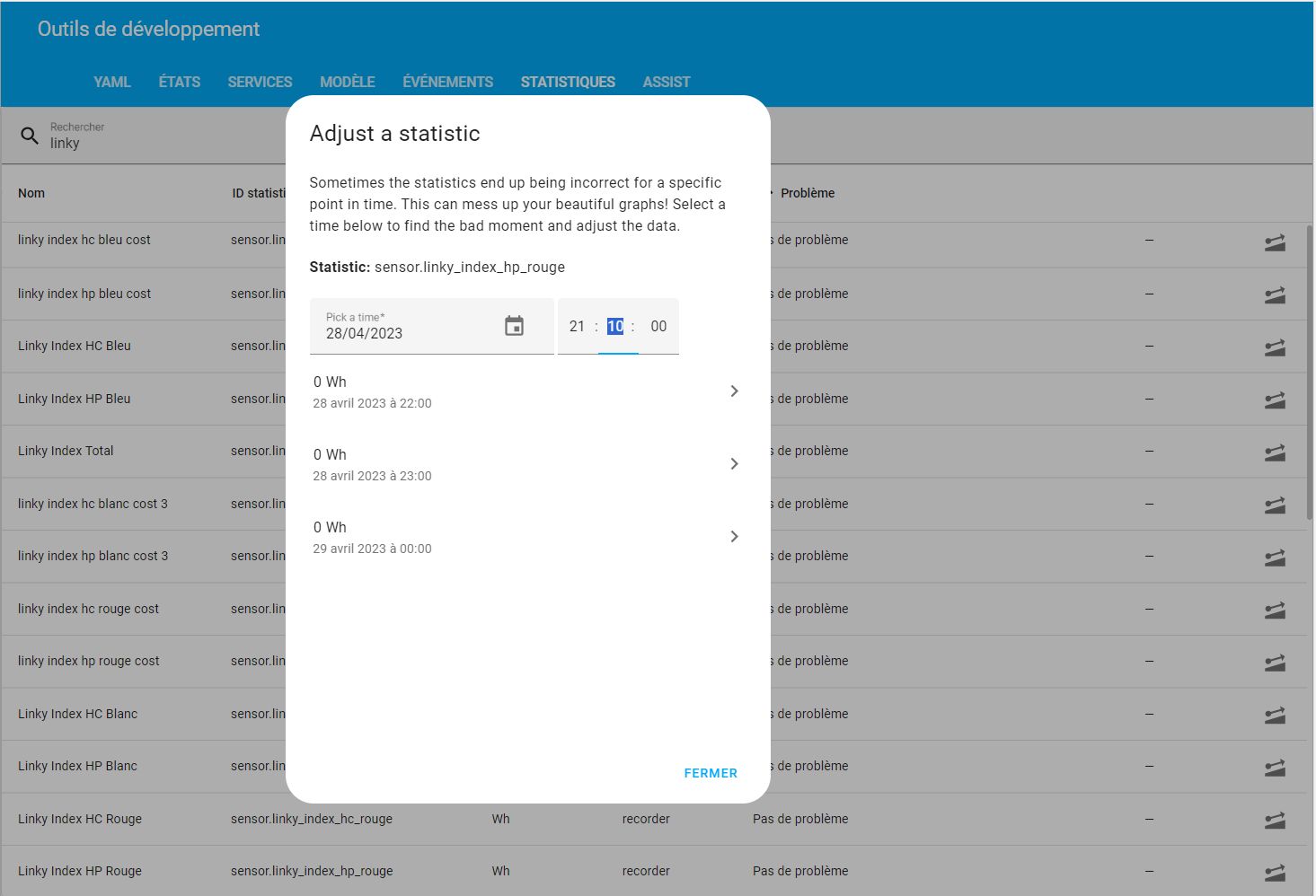This screenshot has width=1316, height=896.
Task: Click sensor.linky_index_hp_rouge ID cell in table
Action: pos(312,871)
